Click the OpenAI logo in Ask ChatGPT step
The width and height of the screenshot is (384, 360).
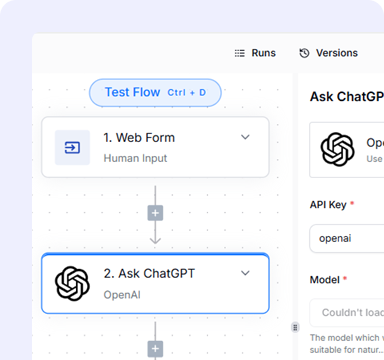click(72, 283)
